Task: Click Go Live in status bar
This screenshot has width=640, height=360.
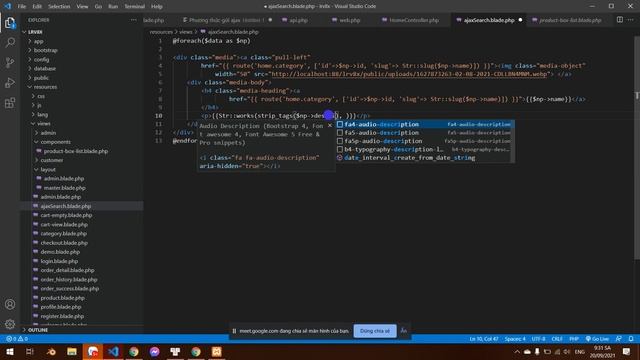Action: tap(597, 339)
